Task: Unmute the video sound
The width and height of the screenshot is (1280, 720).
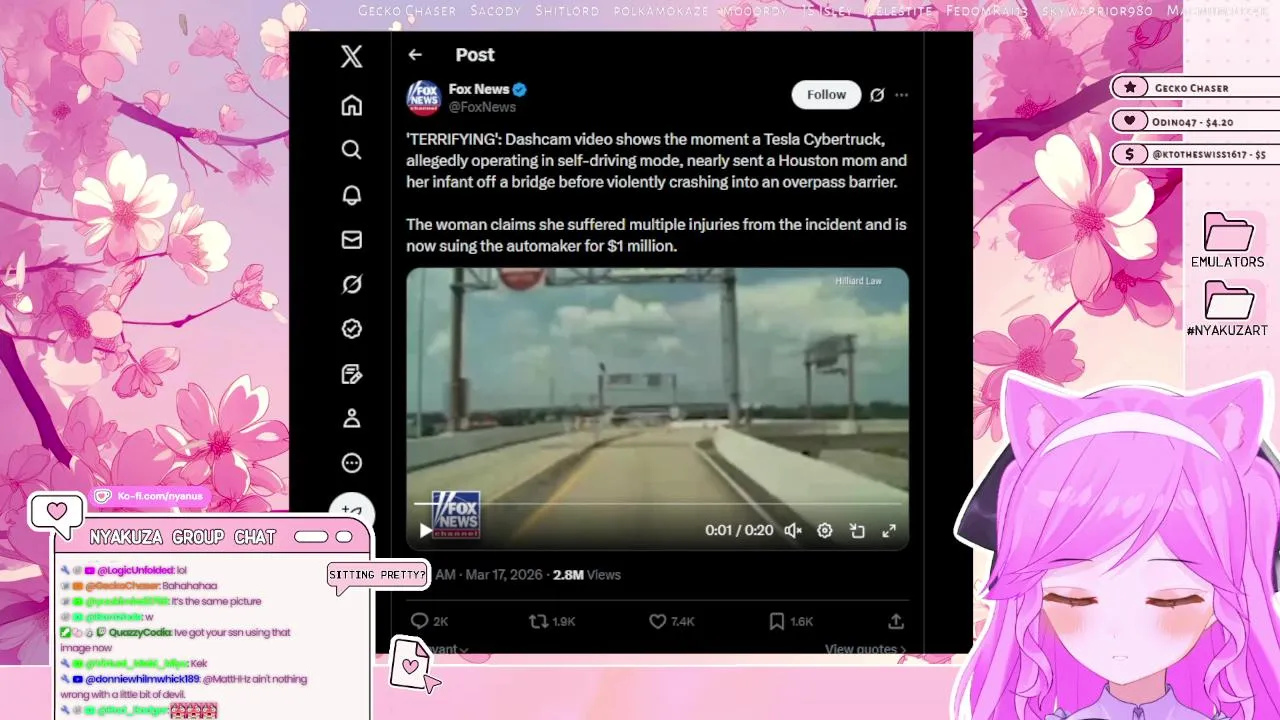Action: coord(793,531)
